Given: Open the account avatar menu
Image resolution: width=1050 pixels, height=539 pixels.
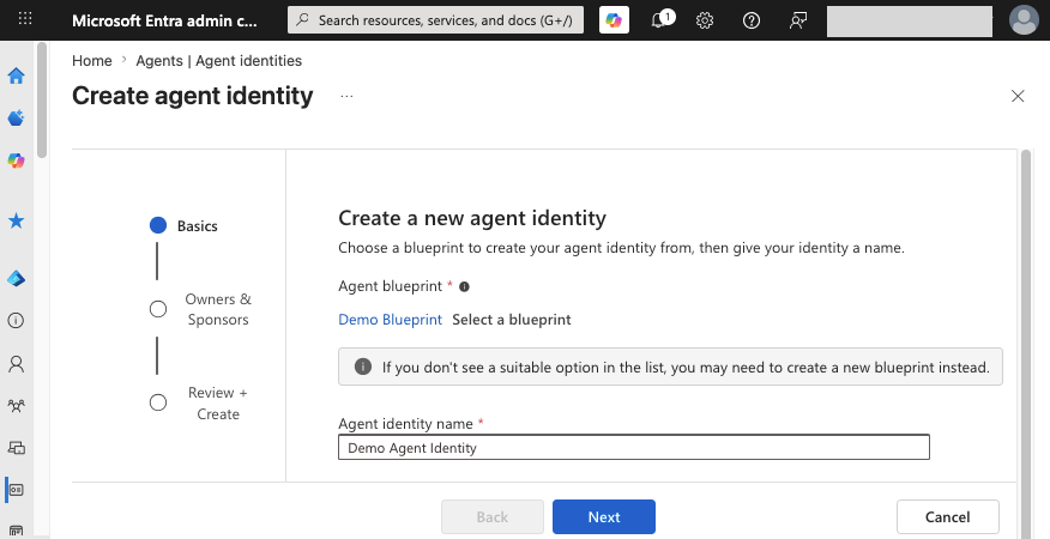Looking at the screenshot, I should pyautogui.click(x=1024, y=20).
